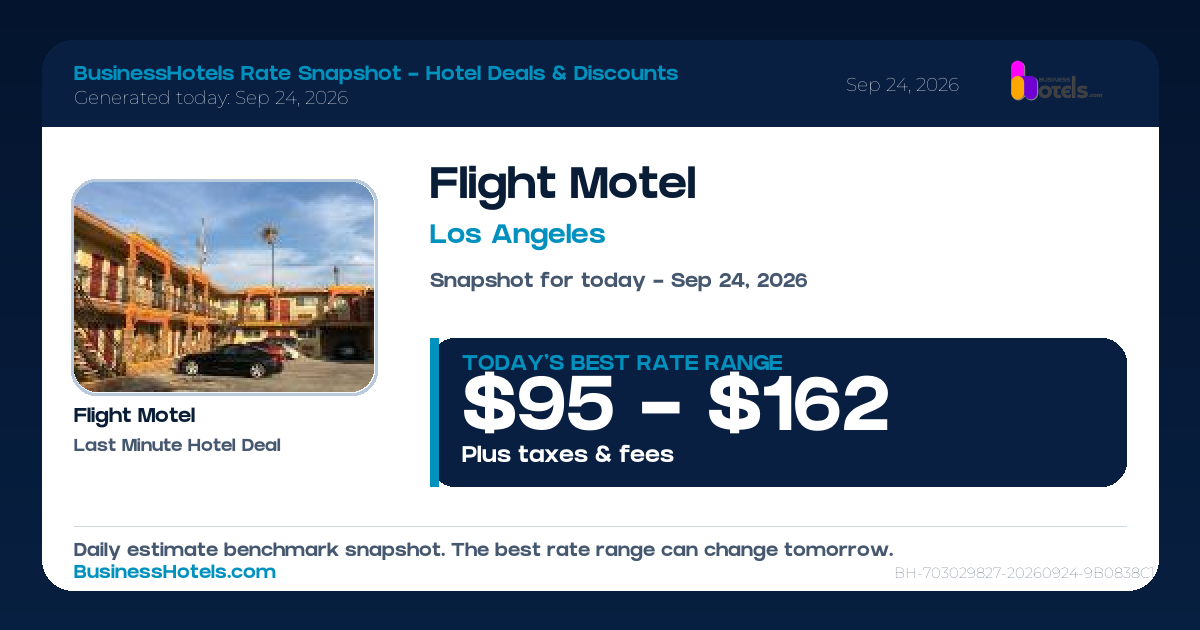Select the Generated today date line
Screen dimensions: 1200x630
[x=211, y=98]
